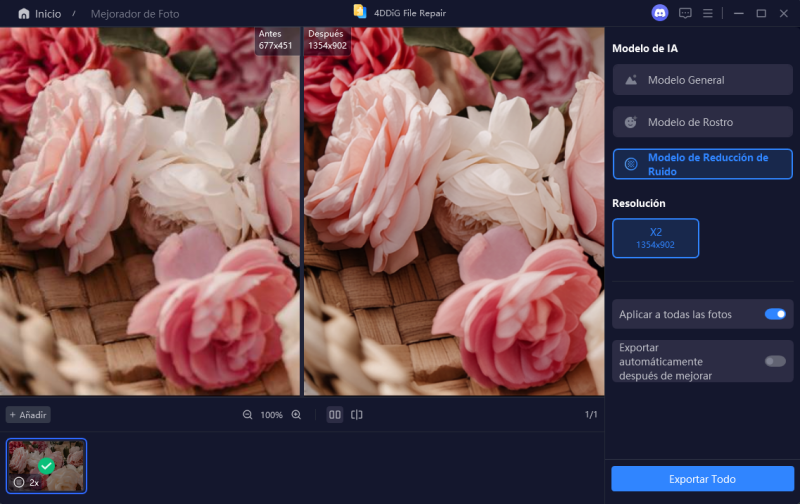Select Modelo General AI model
Screen dimensions: 800x504
tap(703, 80)
